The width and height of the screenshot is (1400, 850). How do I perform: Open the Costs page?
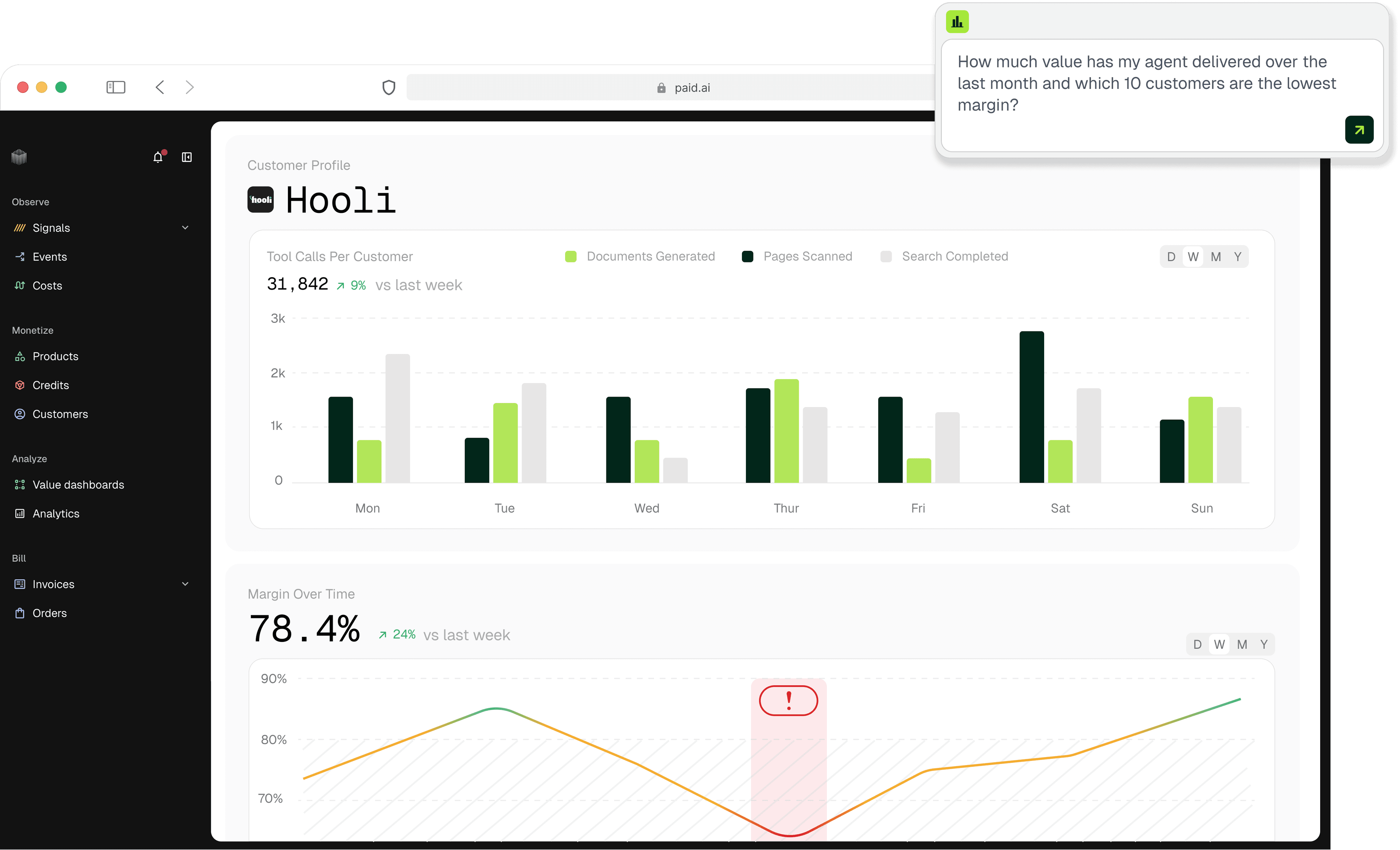tap(47, 286)
